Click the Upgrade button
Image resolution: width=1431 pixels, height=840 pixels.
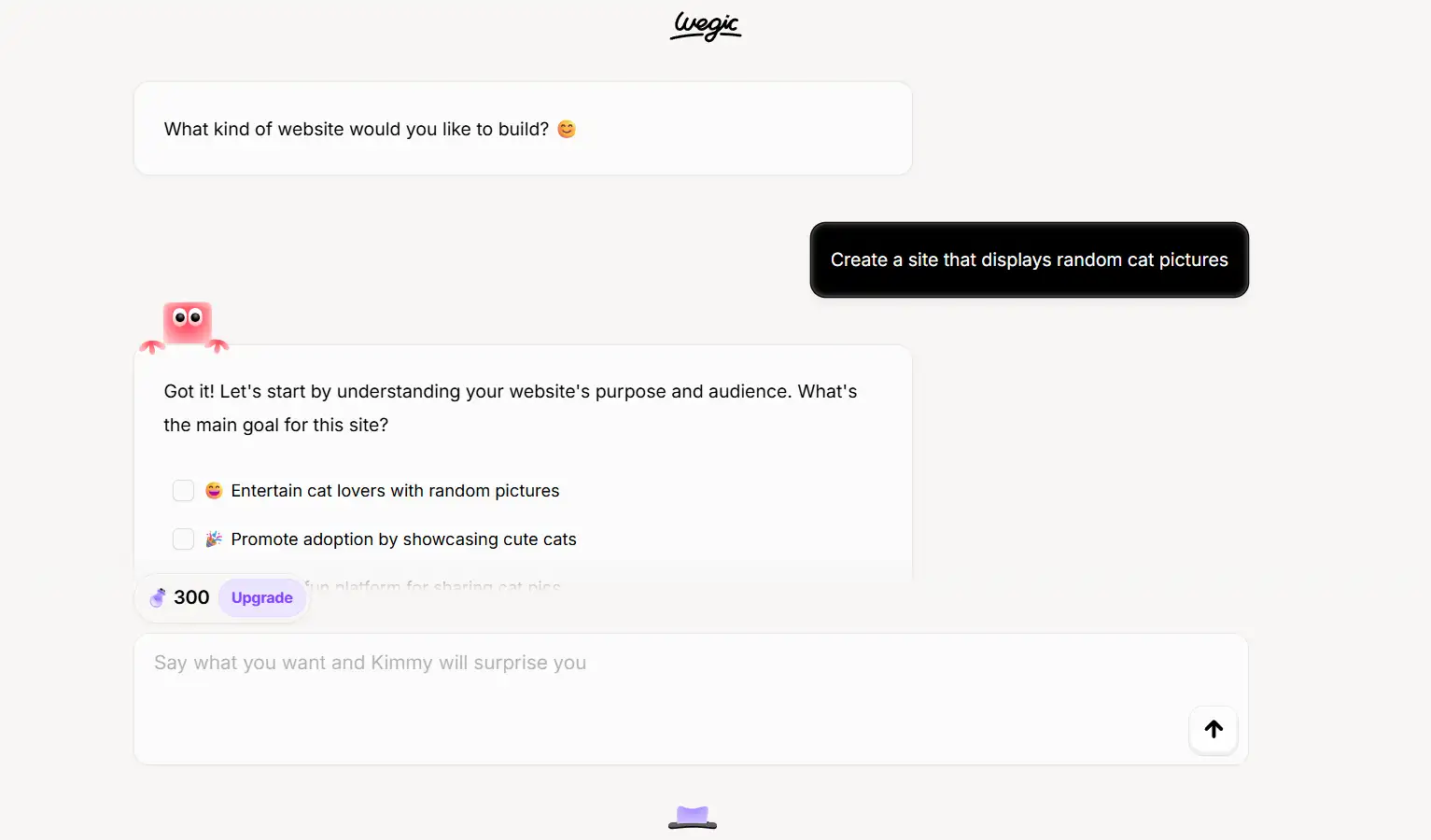coord(262,597)
